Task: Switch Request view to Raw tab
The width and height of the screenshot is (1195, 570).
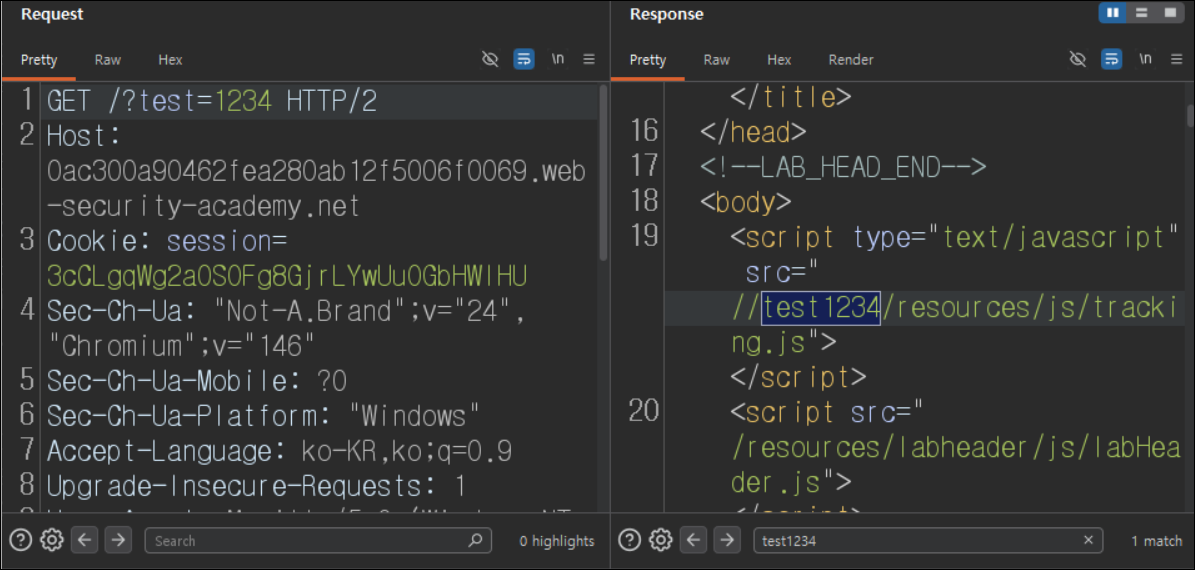Action: (x=107, y=60)
